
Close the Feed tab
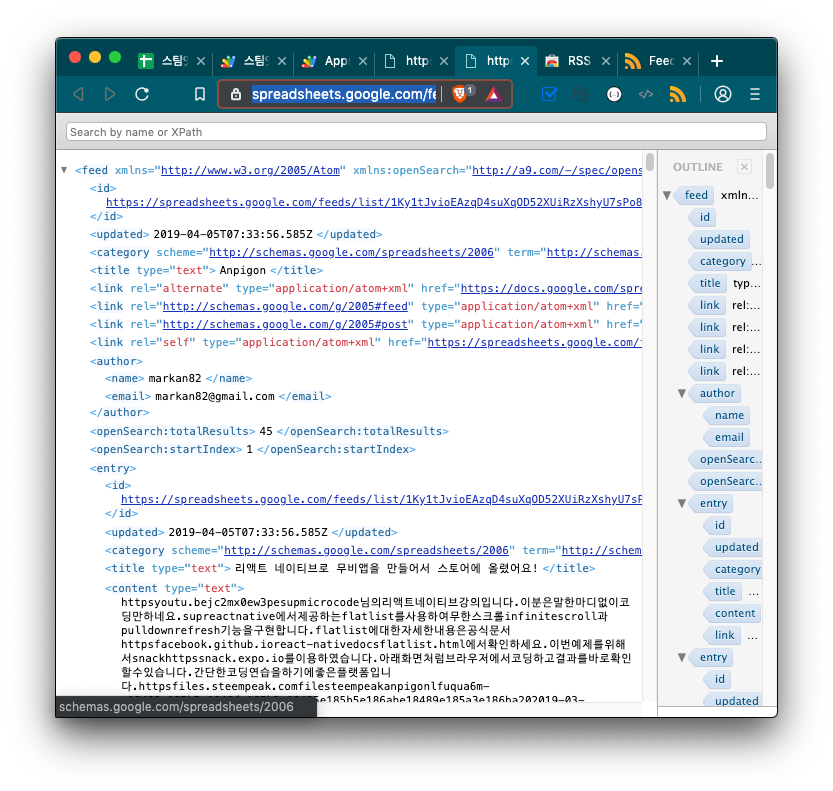tap(687, 61)
